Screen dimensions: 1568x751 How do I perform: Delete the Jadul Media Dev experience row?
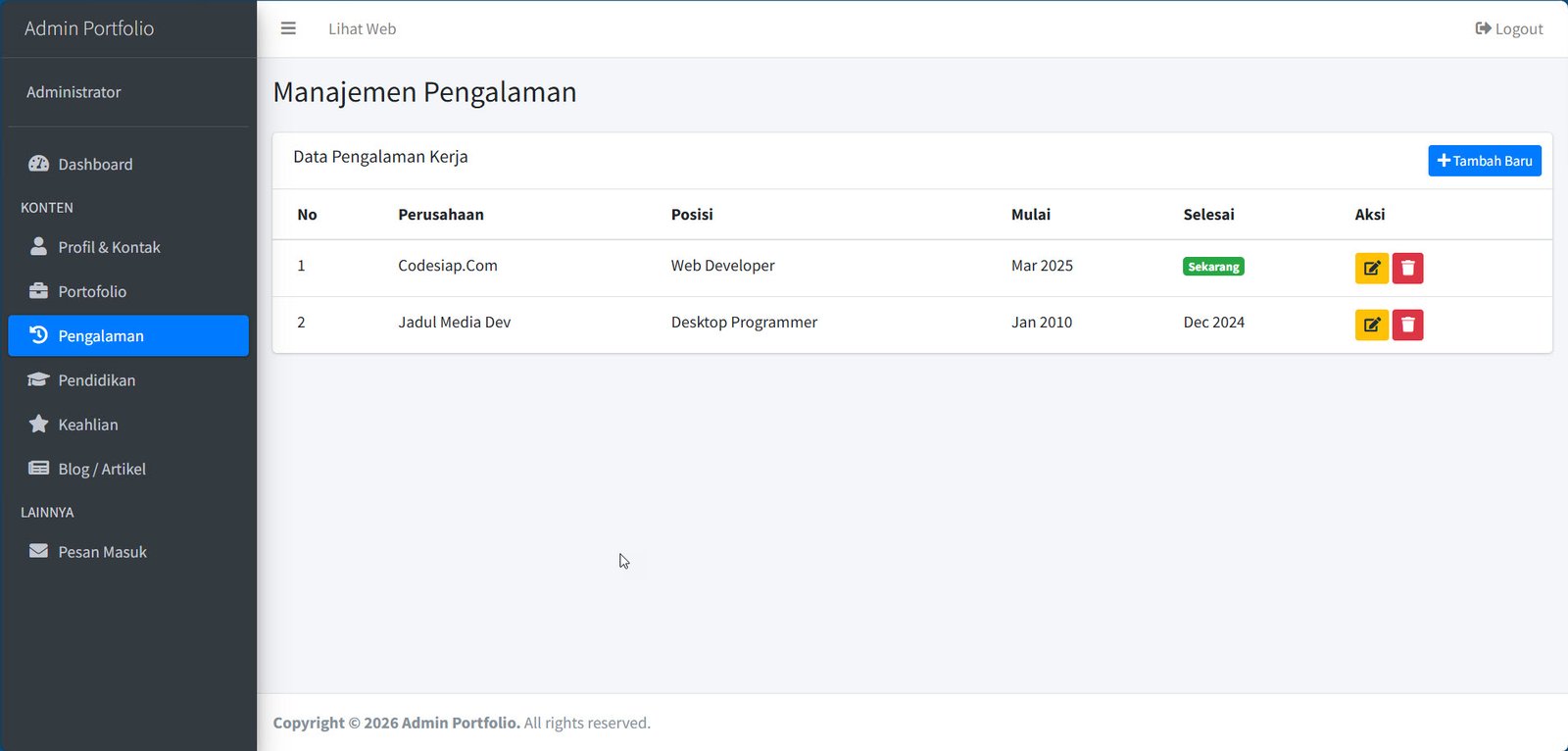pyautogui.click(x=1407, y=325)
